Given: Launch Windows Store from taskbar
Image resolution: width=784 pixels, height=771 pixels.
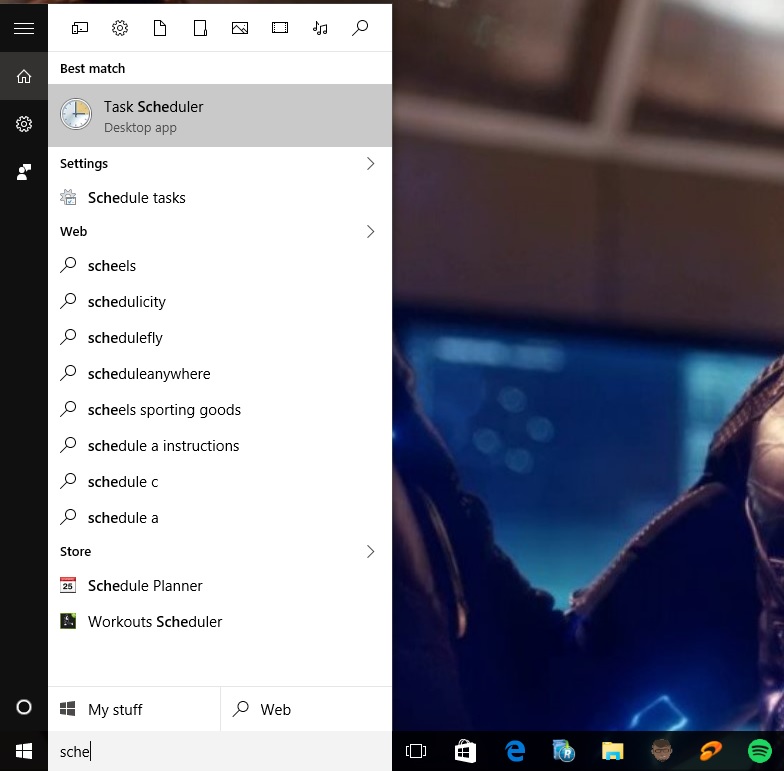Looking at the screenshot, I should (465, 751).
